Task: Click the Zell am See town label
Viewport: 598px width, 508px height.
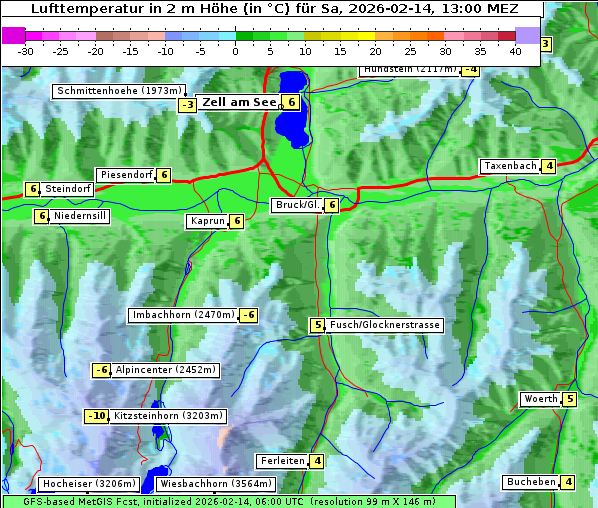Action: [239, 102]
